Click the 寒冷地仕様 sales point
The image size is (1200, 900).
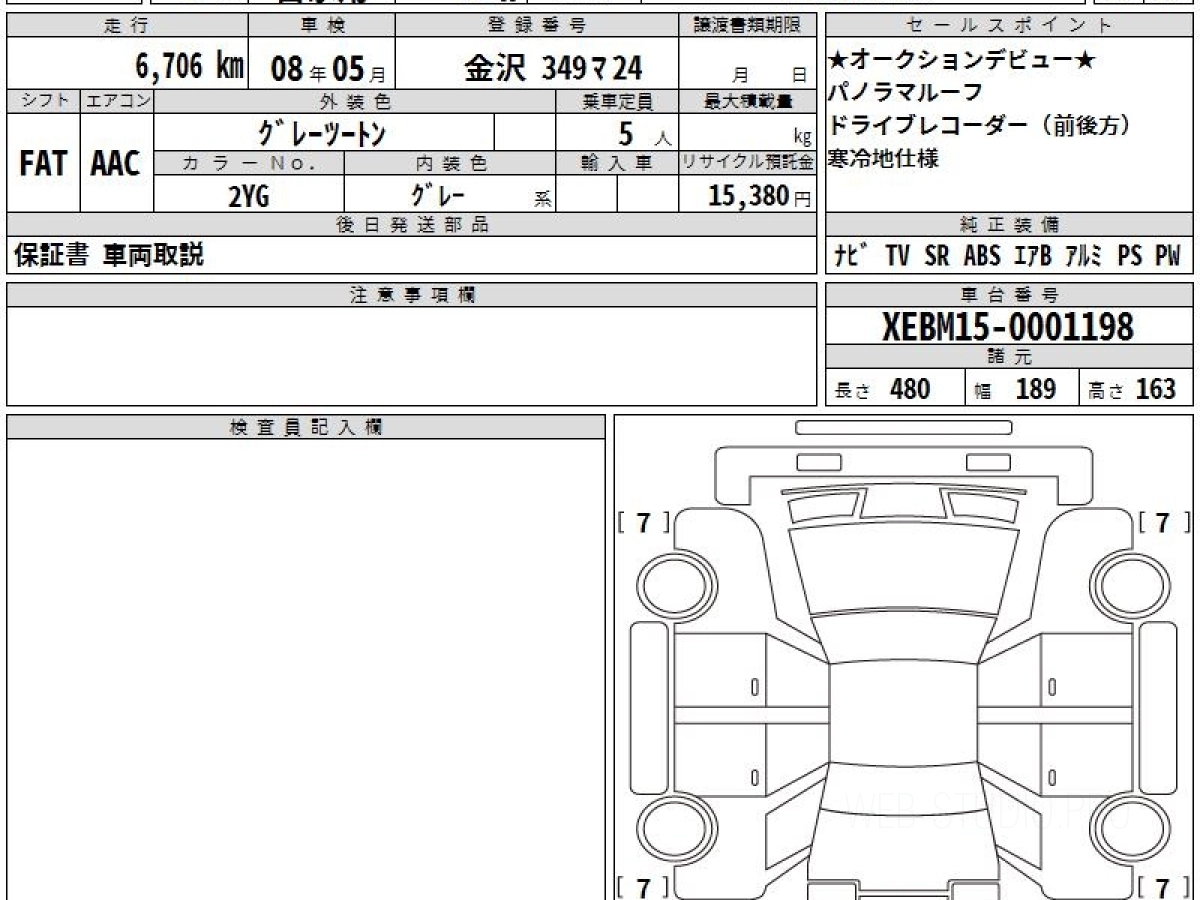pyautogui.click(x=884, y=158)
